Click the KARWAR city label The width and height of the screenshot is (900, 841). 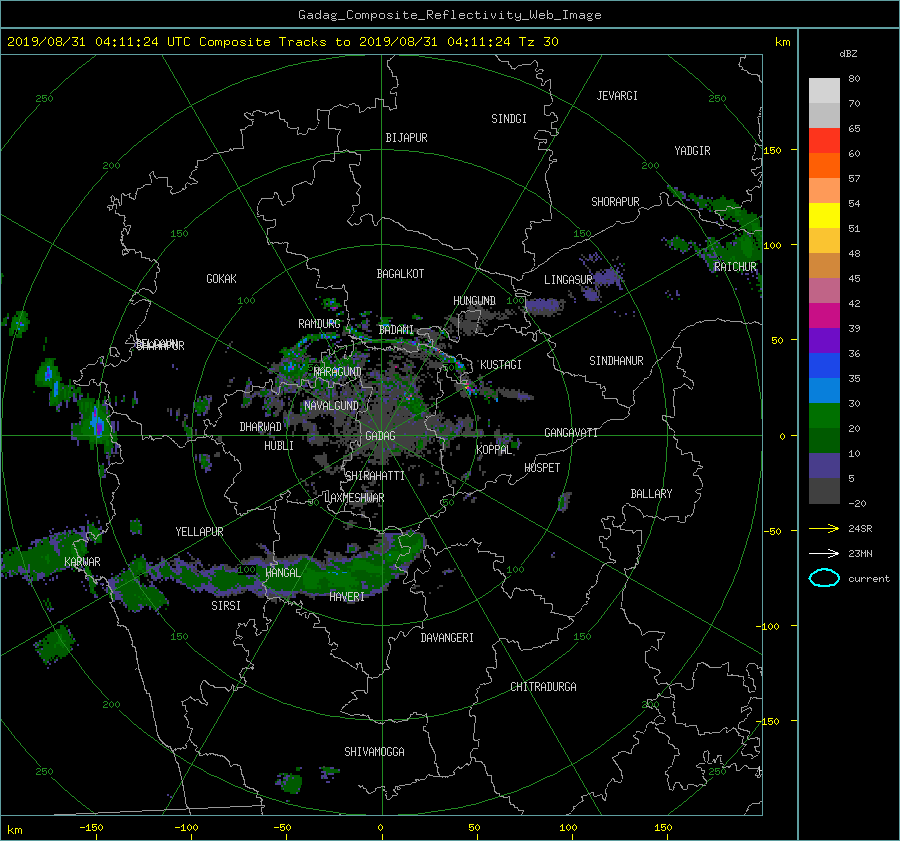click(x=82, y=561)
